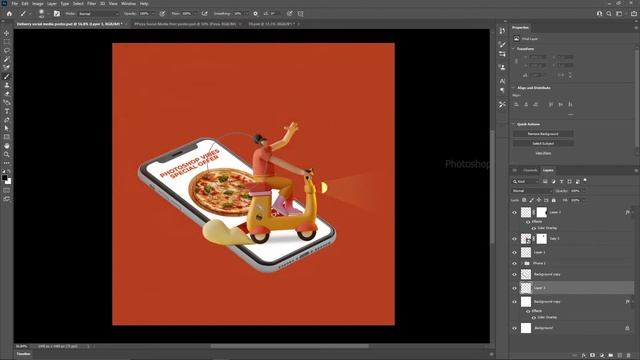The image size is (640, 360).
Task: Click the Home icon in options bar
Action: (9, 13)
